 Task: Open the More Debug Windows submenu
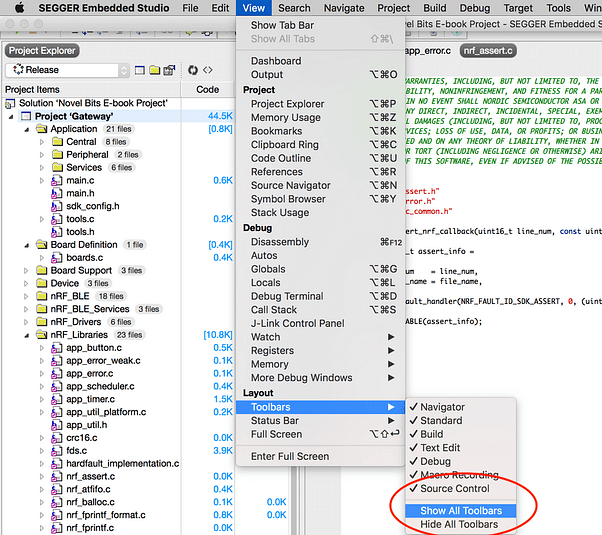320,378
